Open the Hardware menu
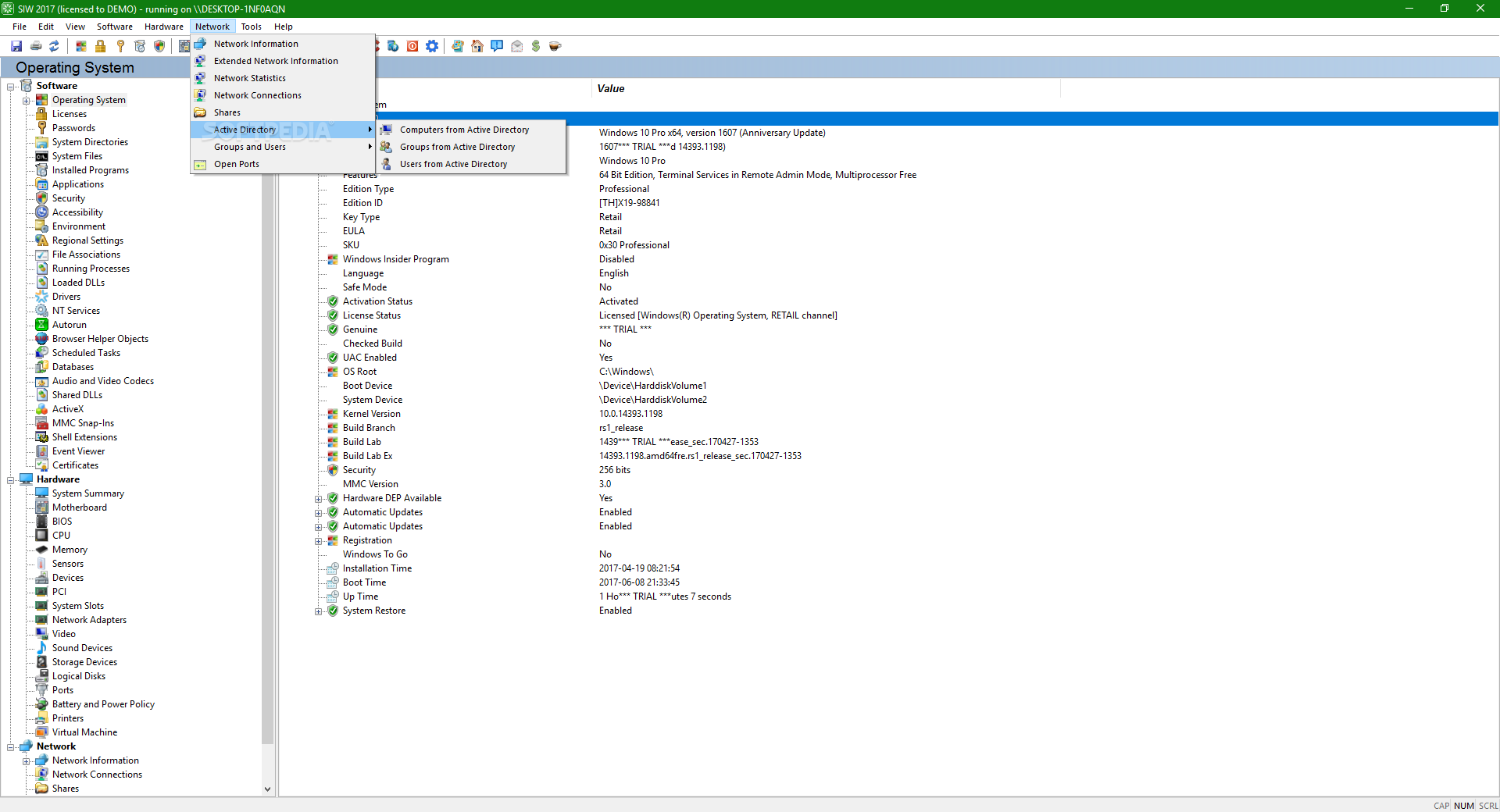The height and width of the screenshot is (812, 1500). (164, 27)
